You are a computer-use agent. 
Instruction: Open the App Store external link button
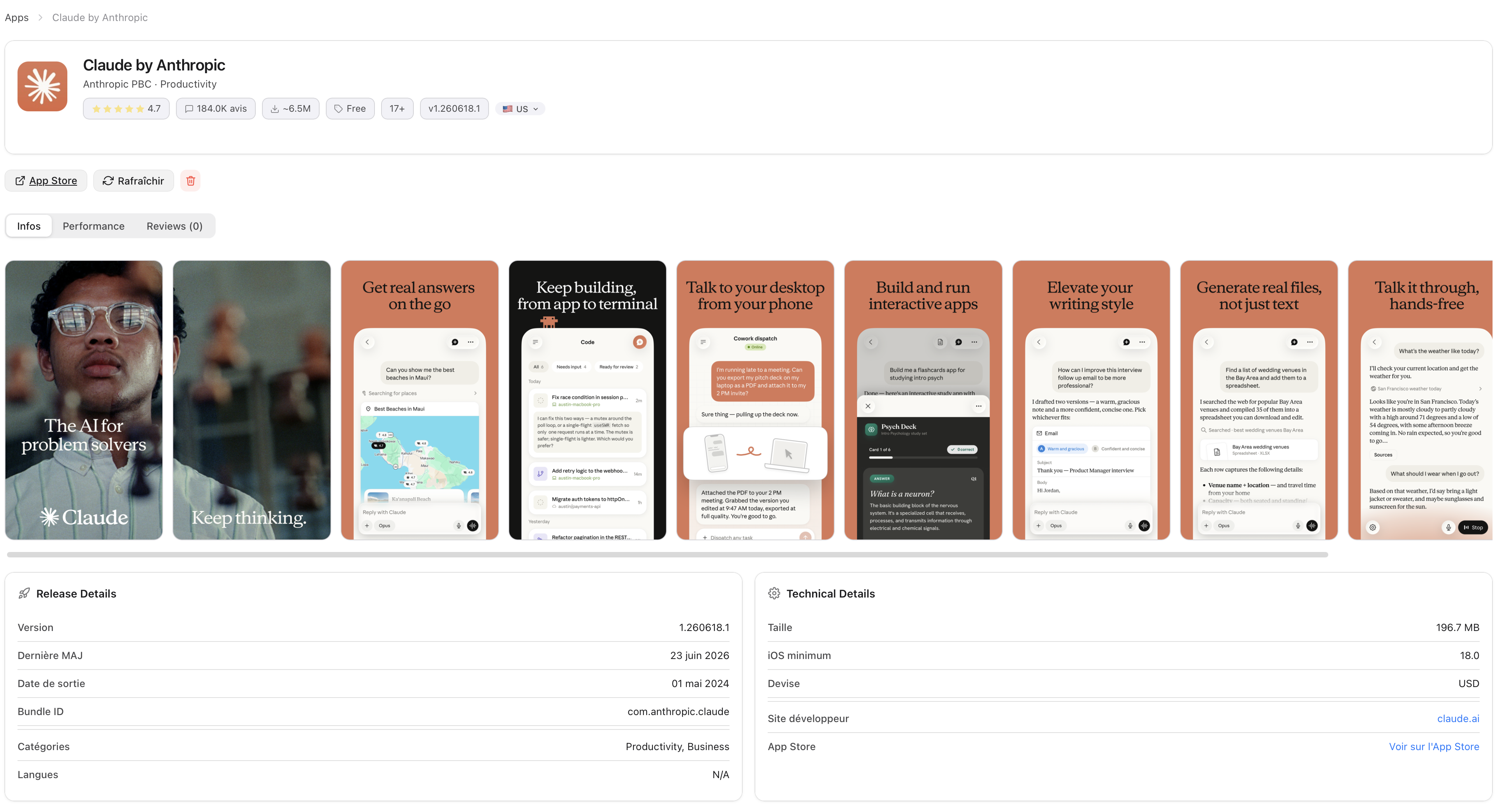pyautogui.click(x=46, y=181)
